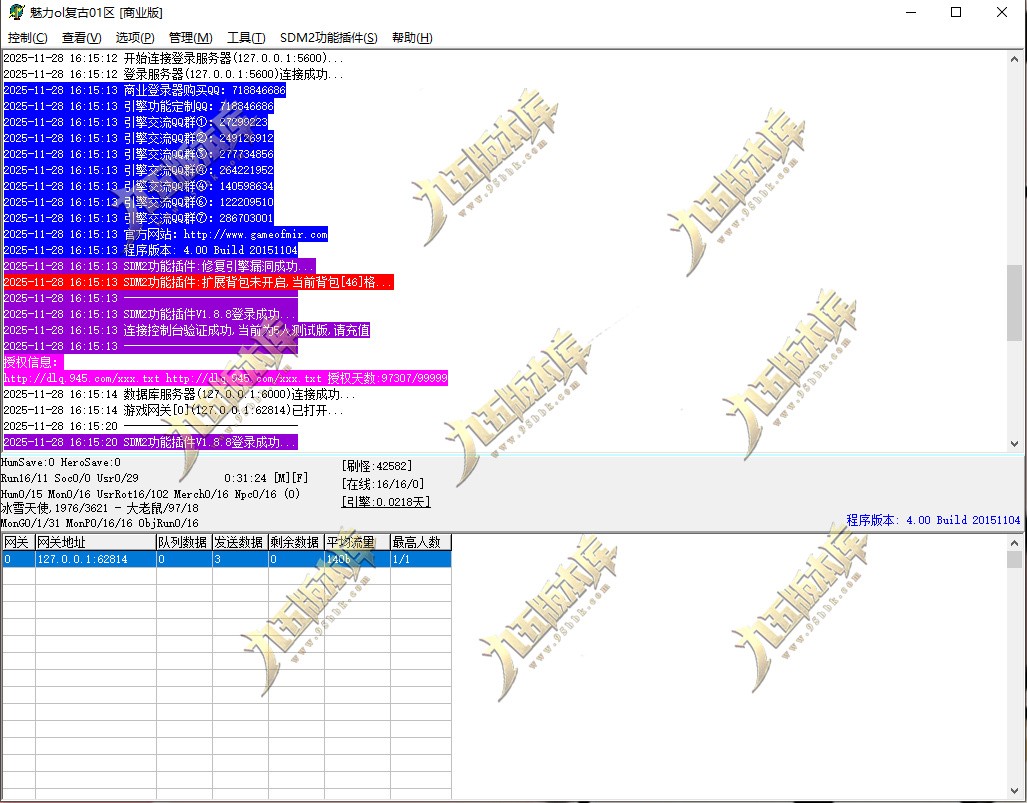Viewport: 1027px width, 803px height.
Task: Open the 选项(P) menu
Action: point(135,38)
